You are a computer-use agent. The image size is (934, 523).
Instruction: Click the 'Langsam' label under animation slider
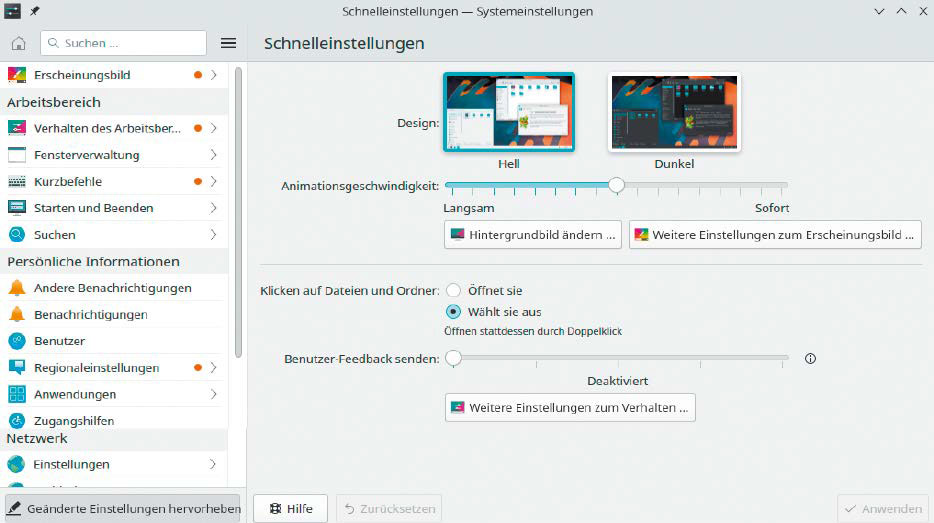[x=469, y=208]
